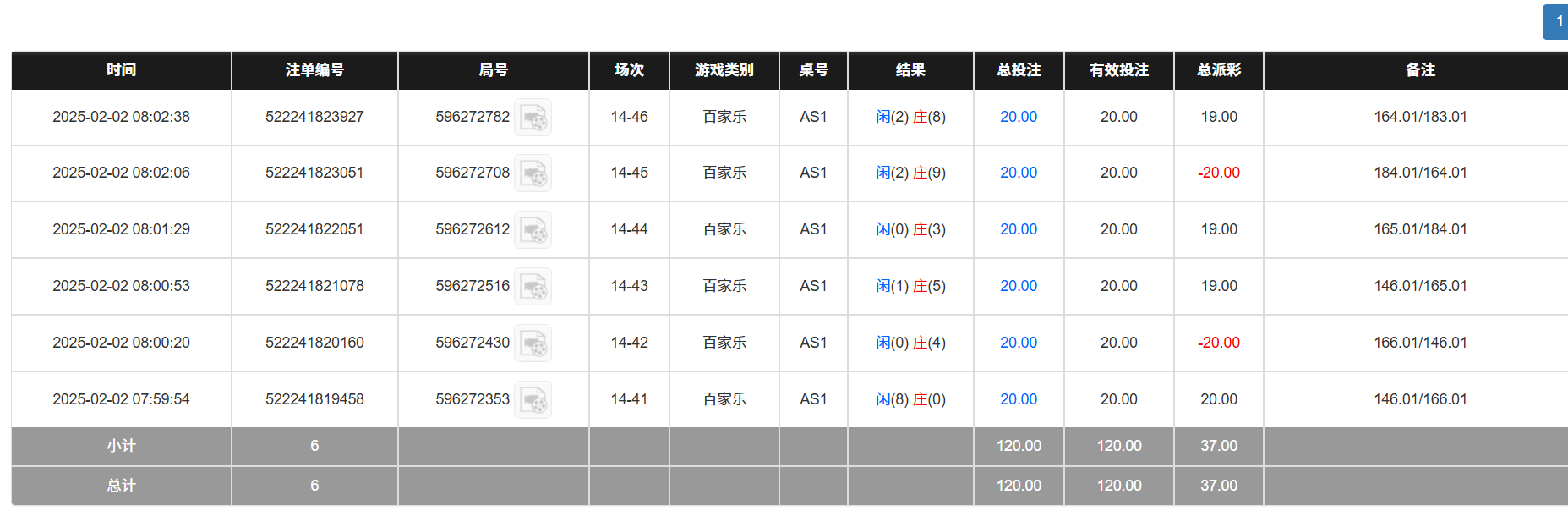Open video replay icon for round 596272516
The image size is (1568, 511).
point(533,287)
